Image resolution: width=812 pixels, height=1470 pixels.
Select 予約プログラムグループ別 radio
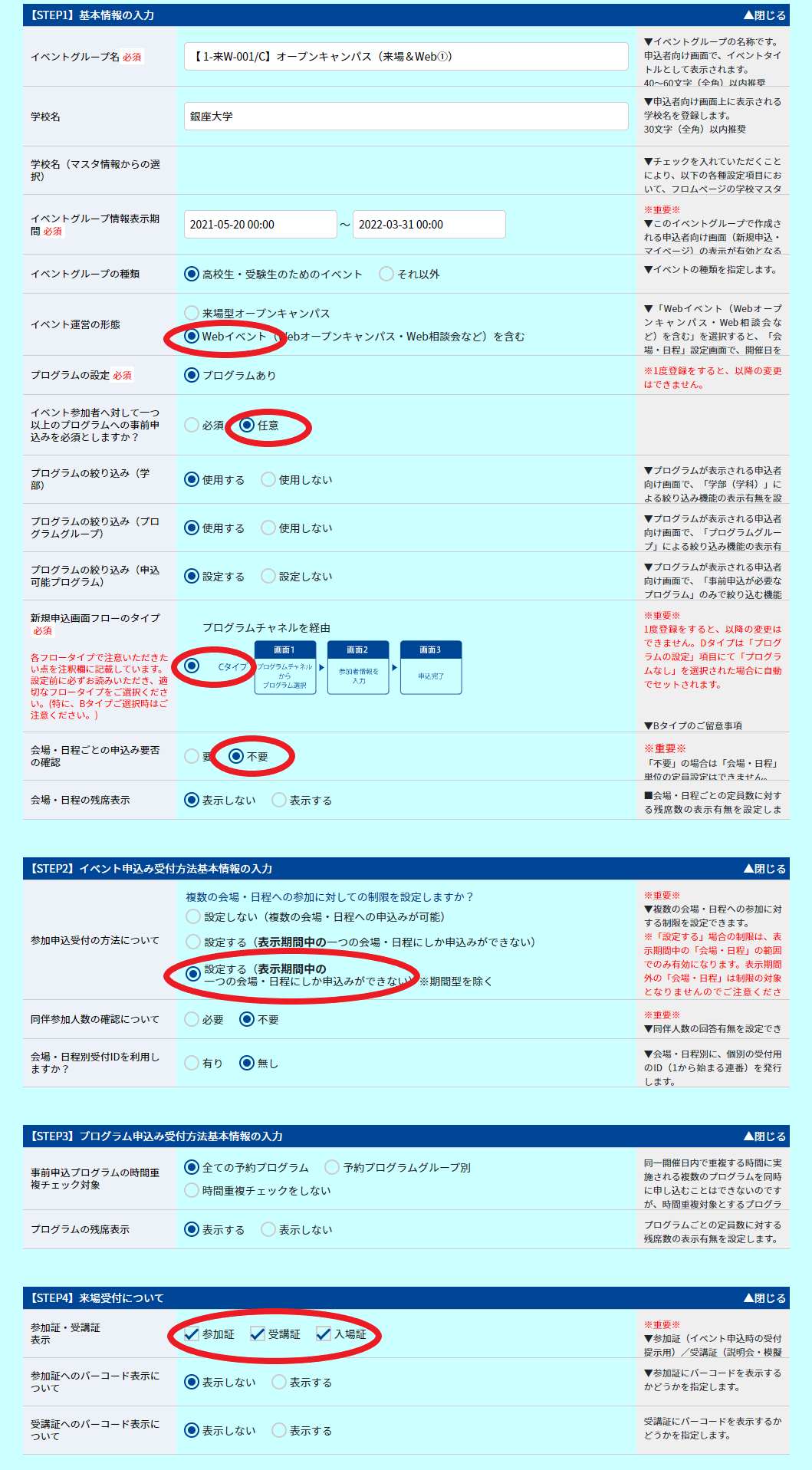(x=332, y=1167)
